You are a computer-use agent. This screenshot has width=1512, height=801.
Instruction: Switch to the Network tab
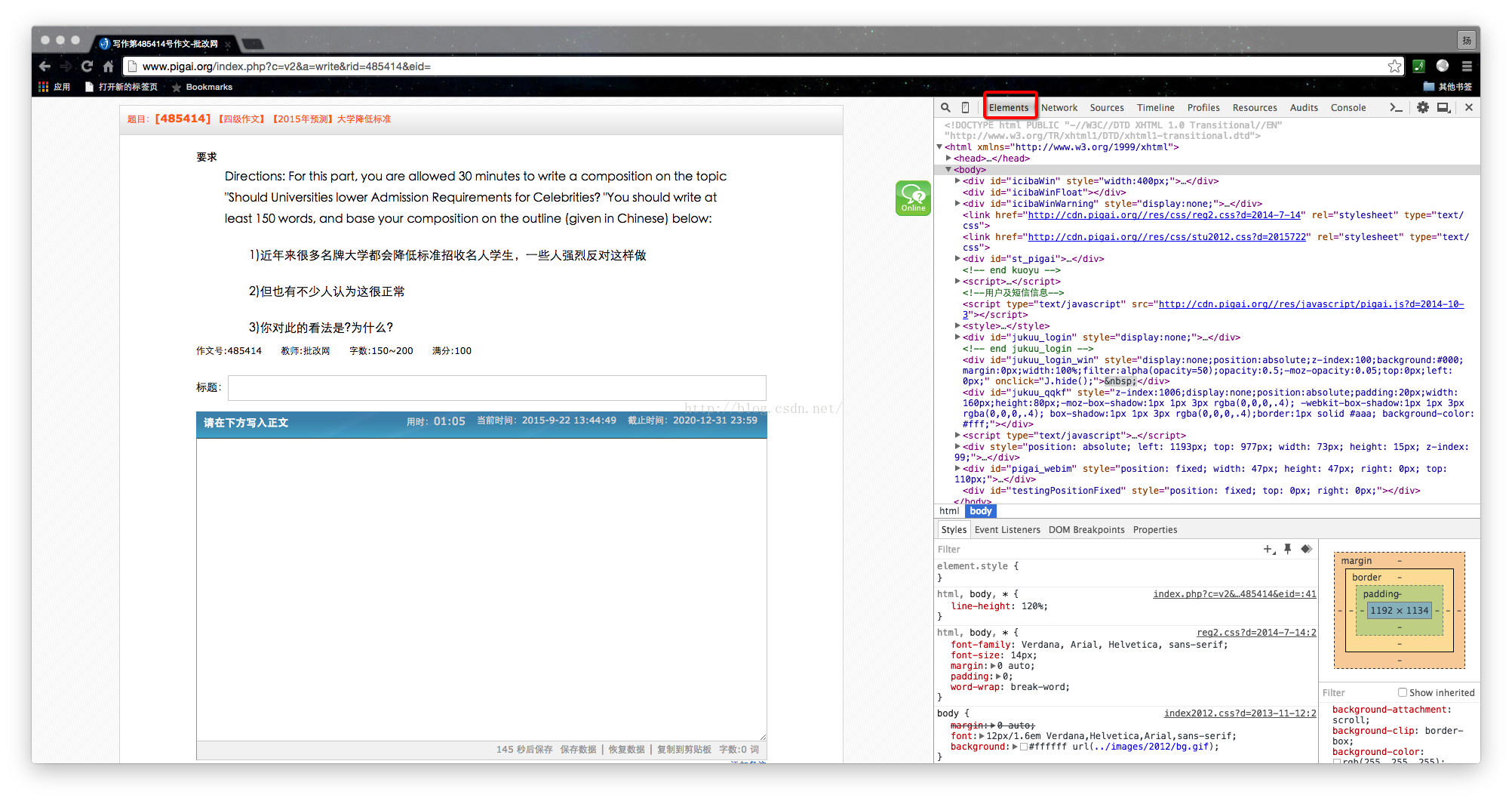pyautogui.click(x=1059, y=108)
